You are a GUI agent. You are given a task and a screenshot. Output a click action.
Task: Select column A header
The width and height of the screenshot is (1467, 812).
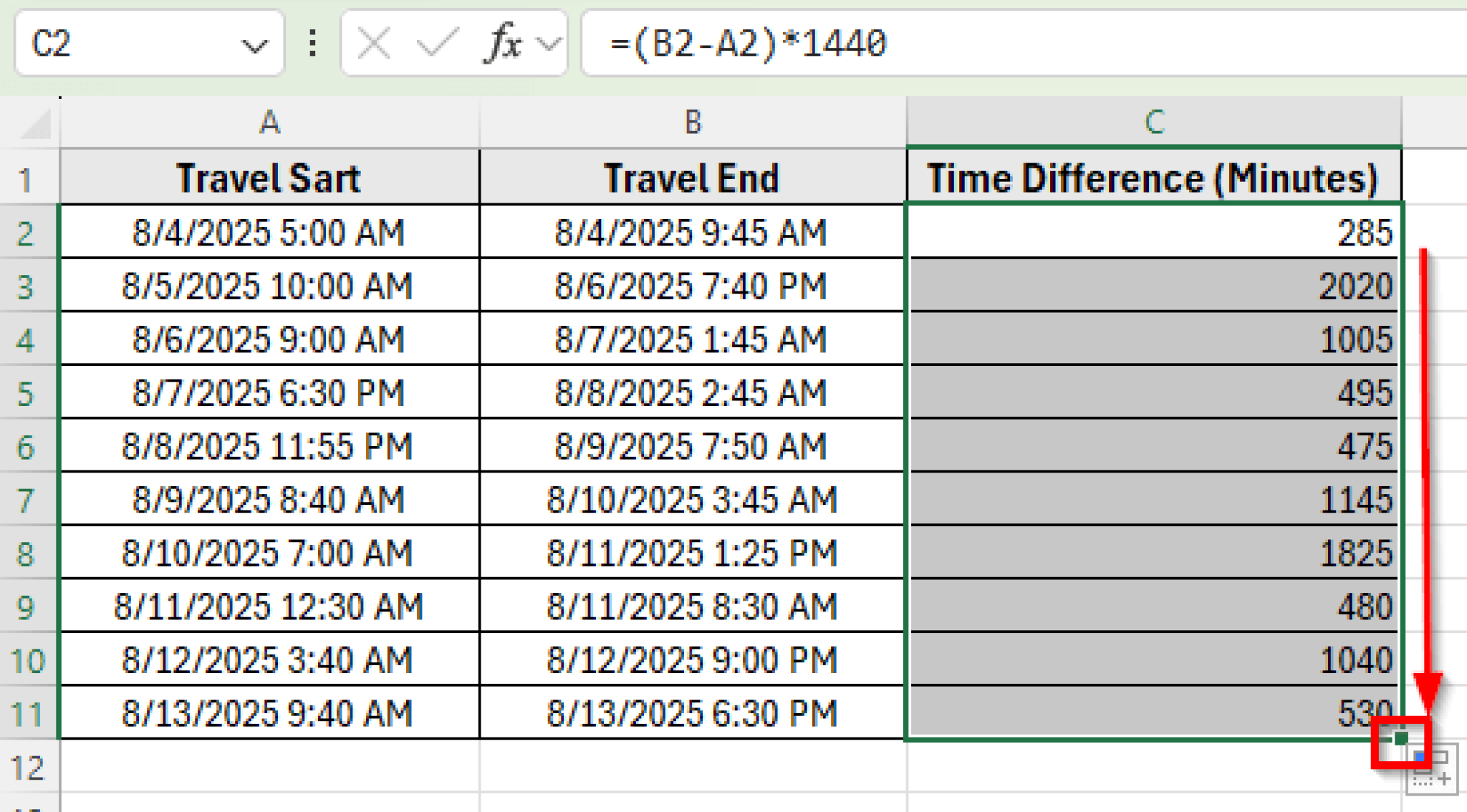click(269, 122)
